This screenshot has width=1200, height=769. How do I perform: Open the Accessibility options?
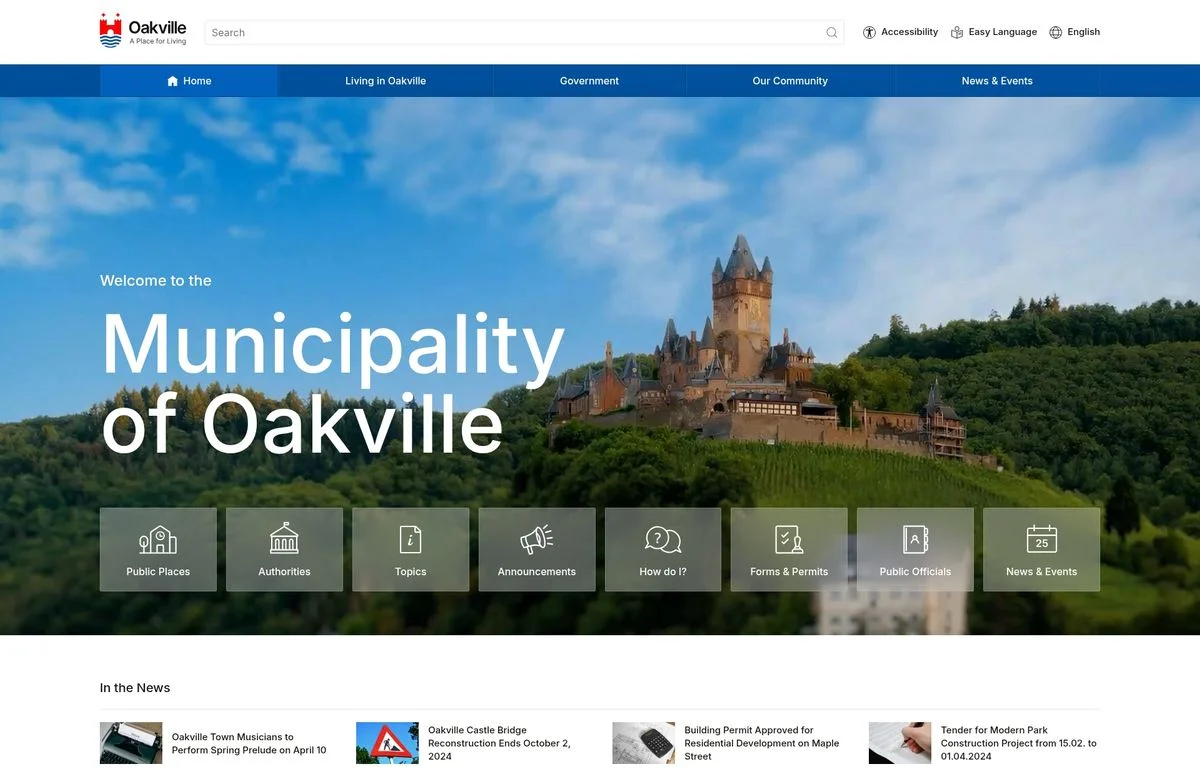point(900,32)
